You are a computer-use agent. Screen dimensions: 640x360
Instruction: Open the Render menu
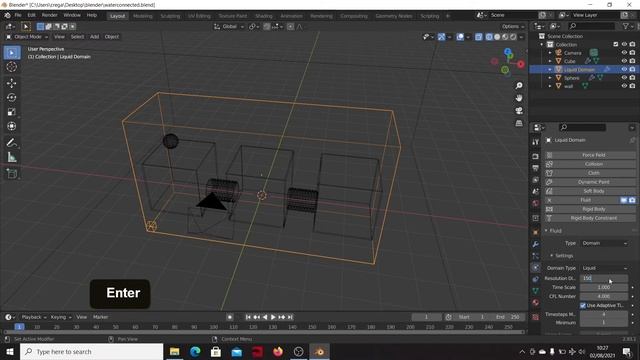49,15
